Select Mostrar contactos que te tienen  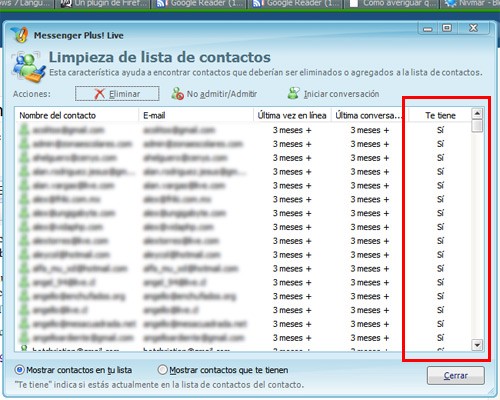tap(223, 370)
